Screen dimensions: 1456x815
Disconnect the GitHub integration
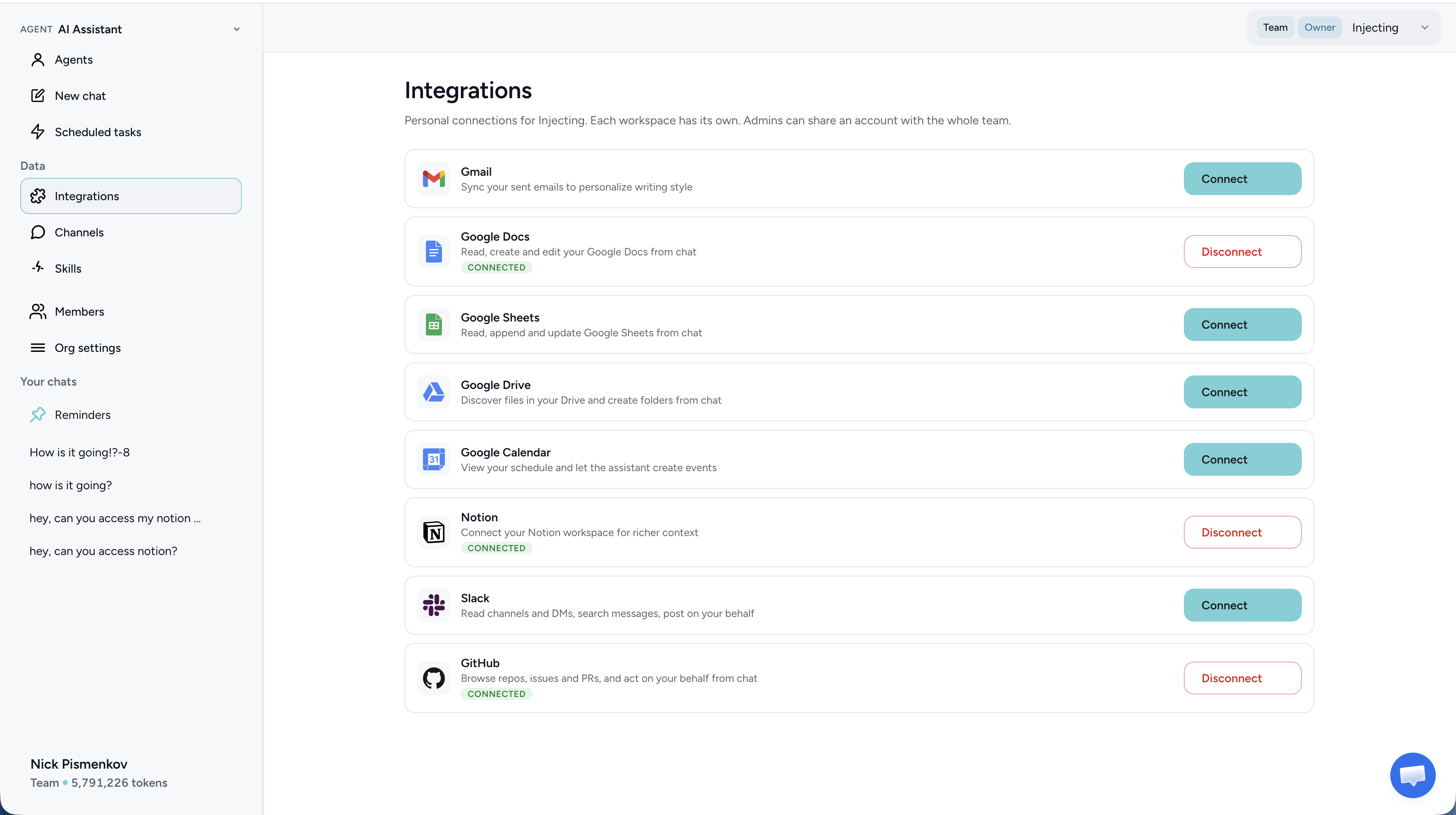[1242, 678]
